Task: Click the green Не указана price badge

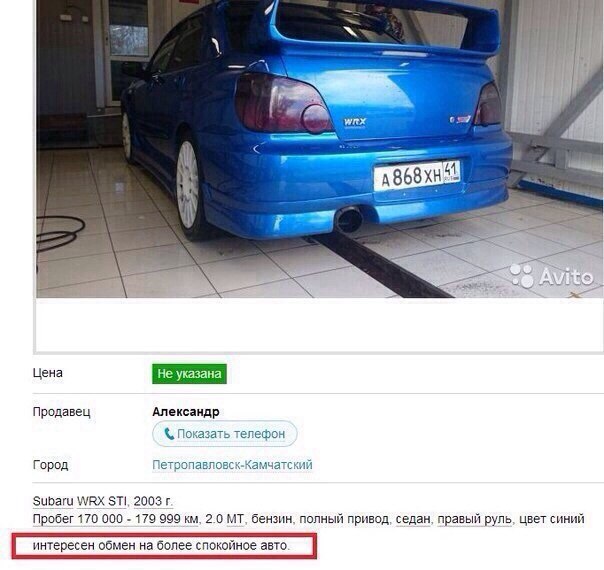Action: pos(189,374)
